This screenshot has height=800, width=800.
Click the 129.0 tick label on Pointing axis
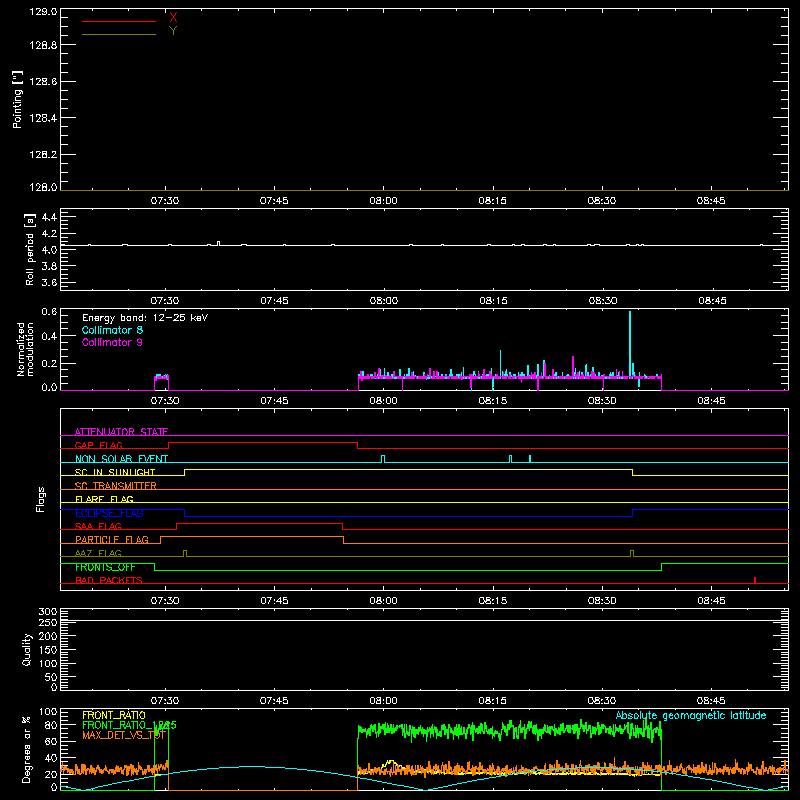pos(43,12)
